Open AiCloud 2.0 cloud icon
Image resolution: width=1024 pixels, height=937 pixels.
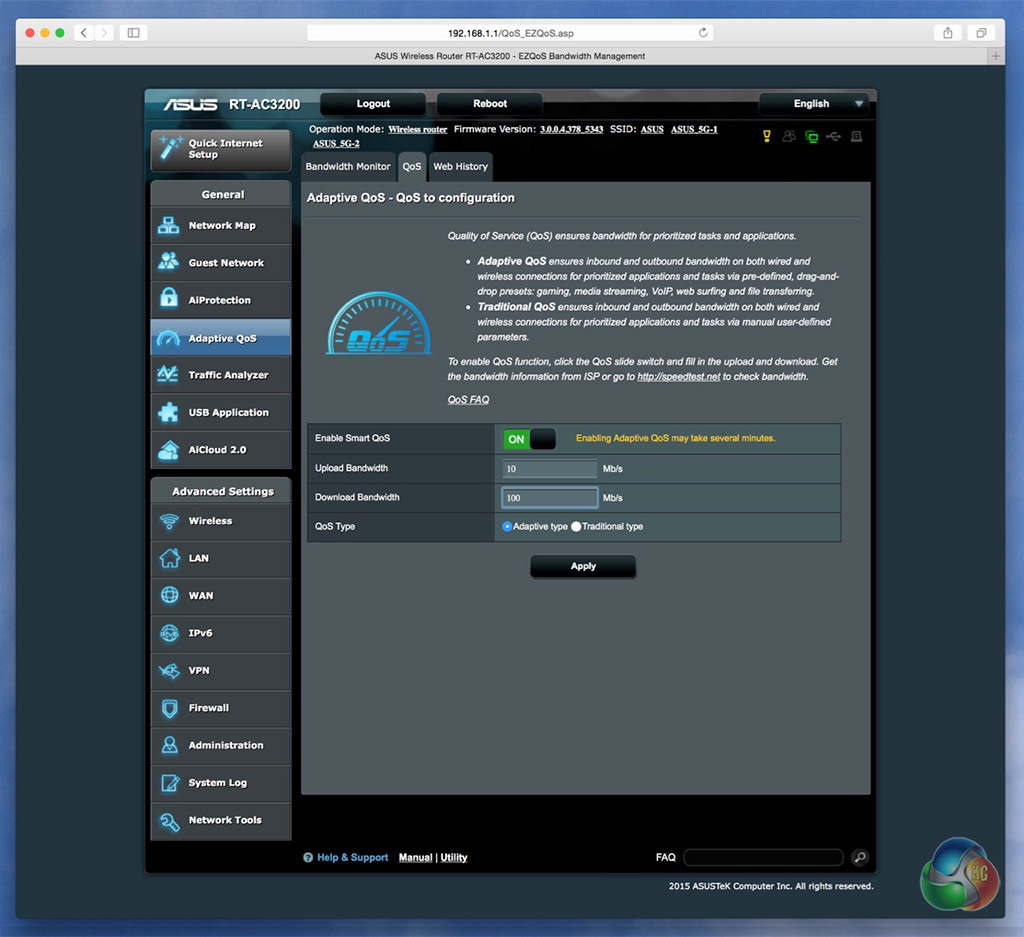click(x=168, y=449)
